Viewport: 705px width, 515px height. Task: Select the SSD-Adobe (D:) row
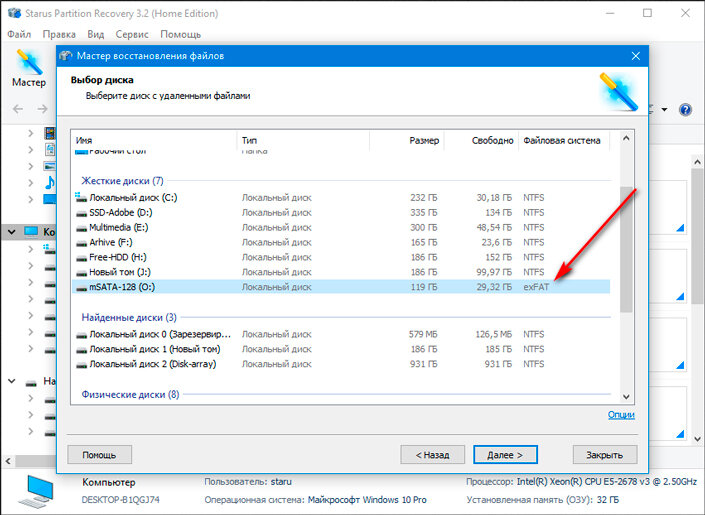point(341,212)
